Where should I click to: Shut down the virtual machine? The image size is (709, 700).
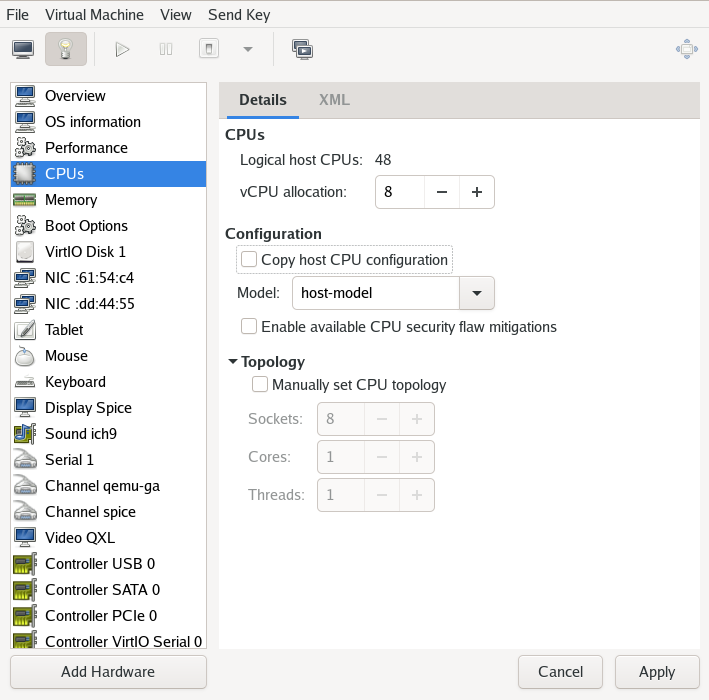tap(208, 49)
